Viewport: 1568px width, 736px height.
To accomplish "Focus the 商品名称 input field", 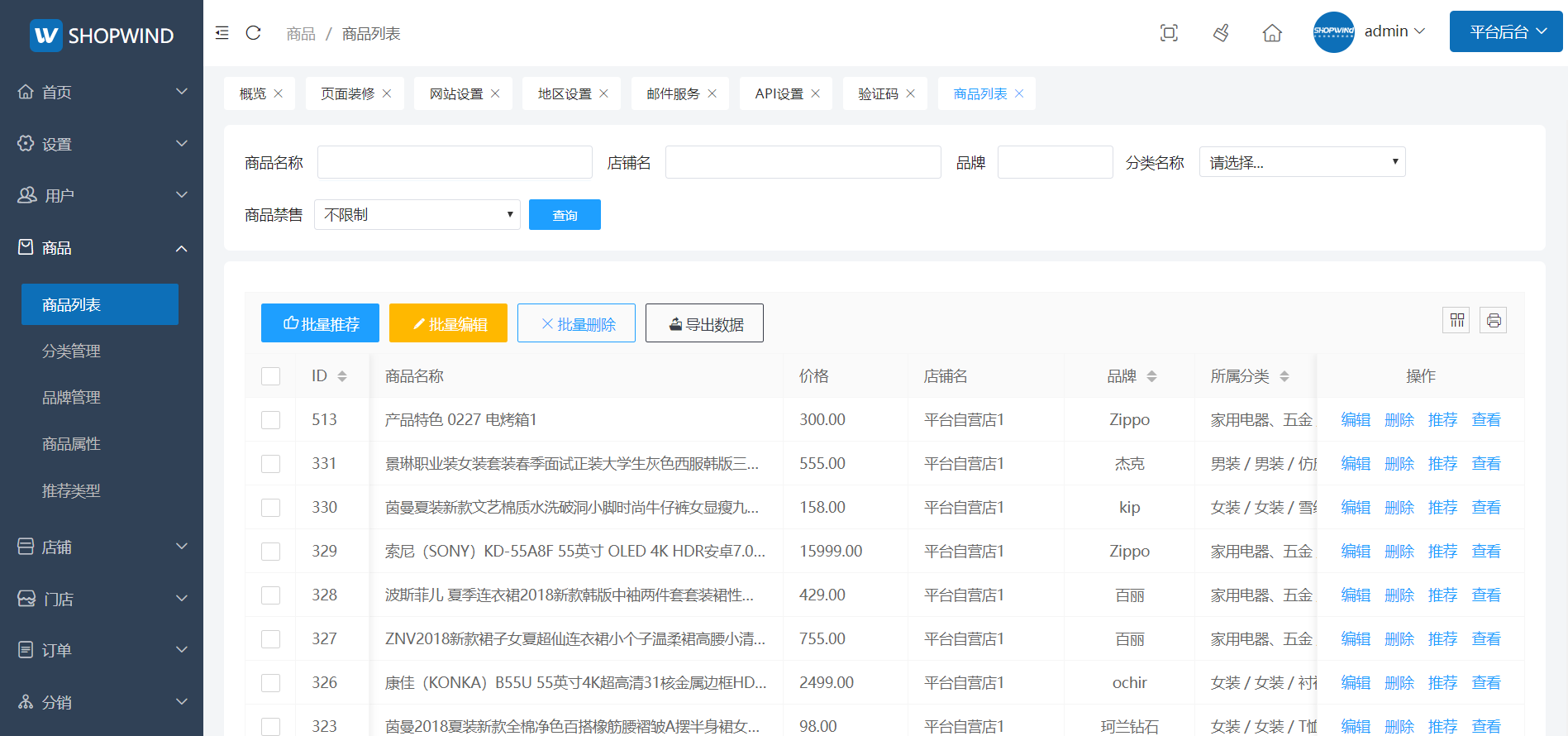I will pyautogui.click(x=455, y=162).
